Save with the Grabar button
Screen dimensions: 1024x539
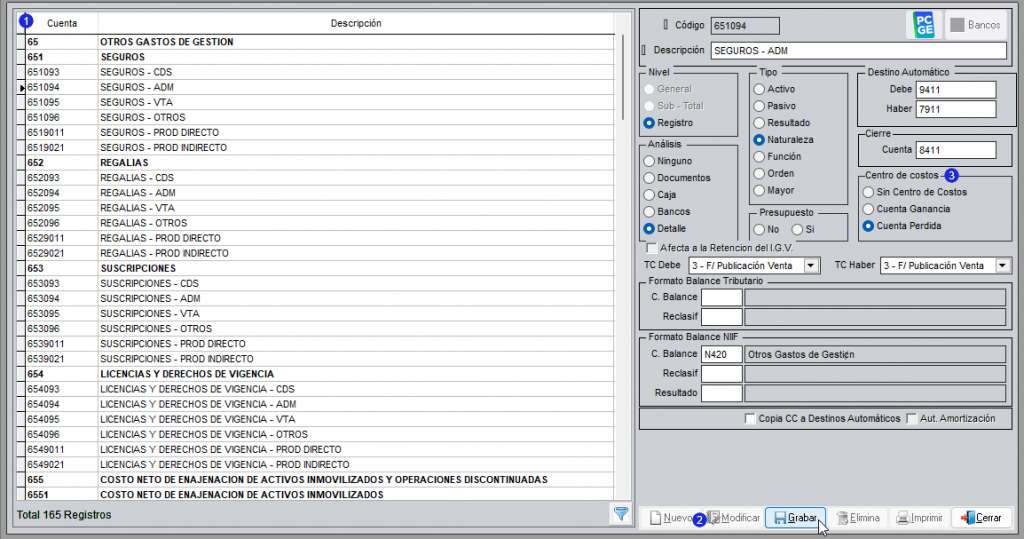(795, 518)
